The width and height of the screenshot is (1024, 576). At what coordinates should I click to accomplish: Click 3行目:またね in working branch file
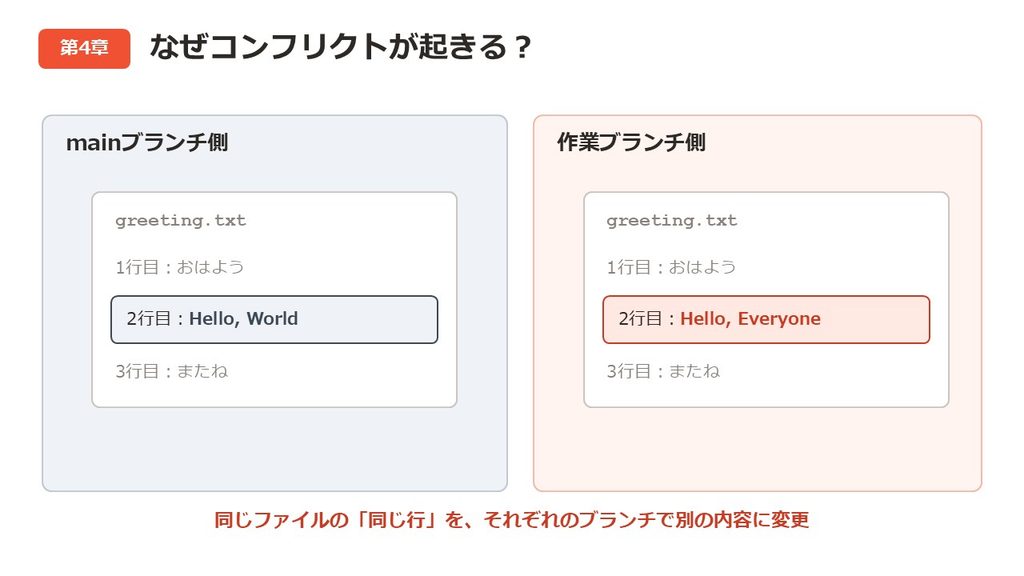pos(664,372)
